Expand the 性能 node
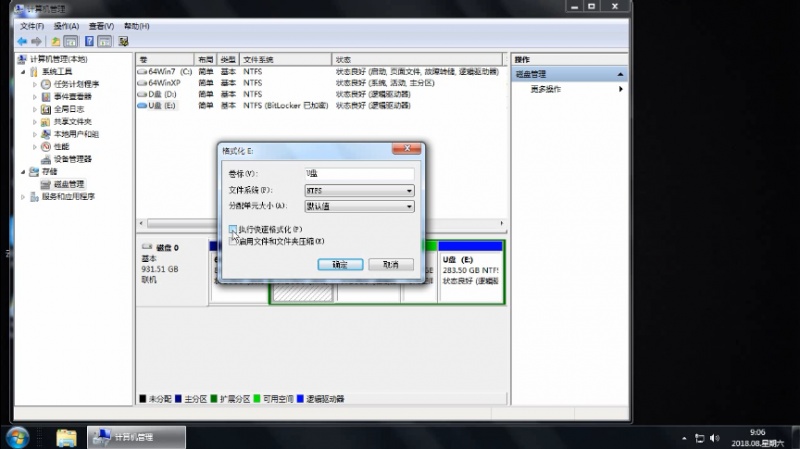 [35, 146]
